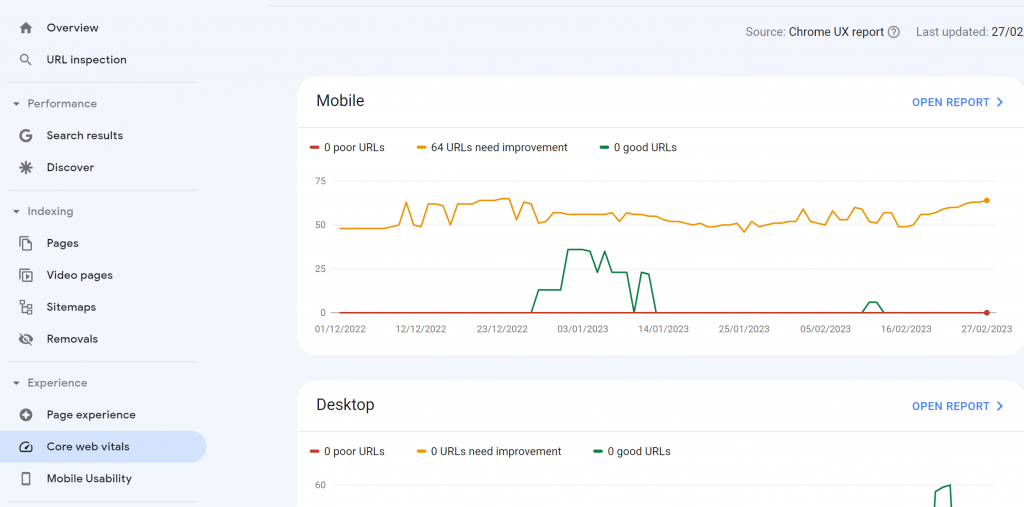Click the Video pages icon
This screenshot has height=507, width=1024.
tap(25, 276)
